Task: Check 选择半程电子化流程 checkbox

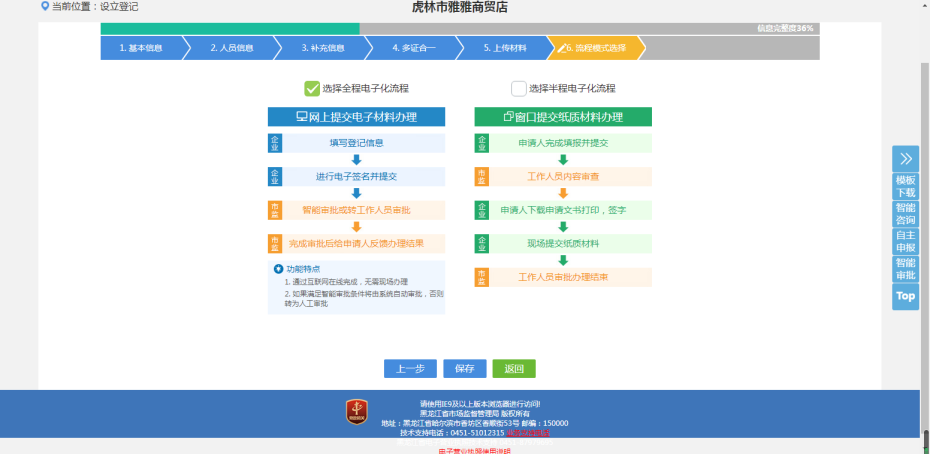Action: tap(519, 88)
